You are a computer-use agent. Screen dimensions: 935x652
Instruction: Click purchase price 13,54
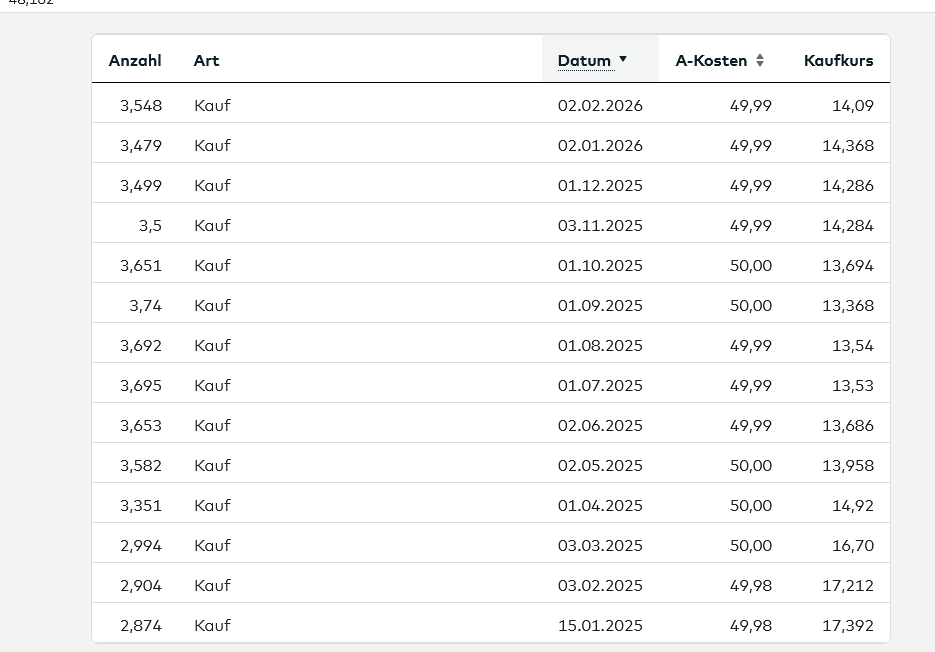tap(853, 345)
